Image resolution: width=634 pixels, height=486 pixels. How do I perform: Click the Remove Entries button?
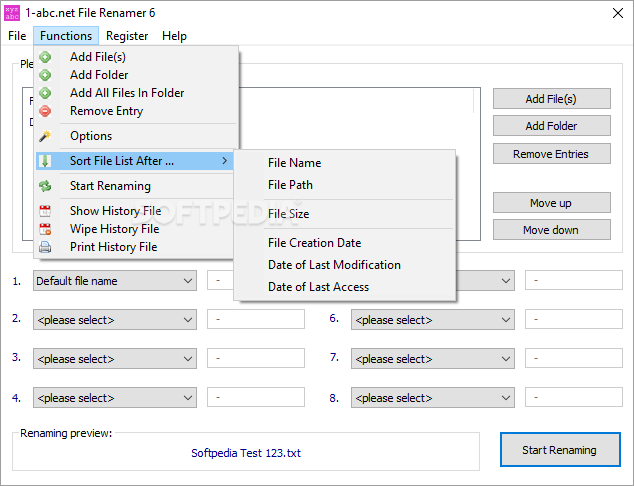[552, 154]
